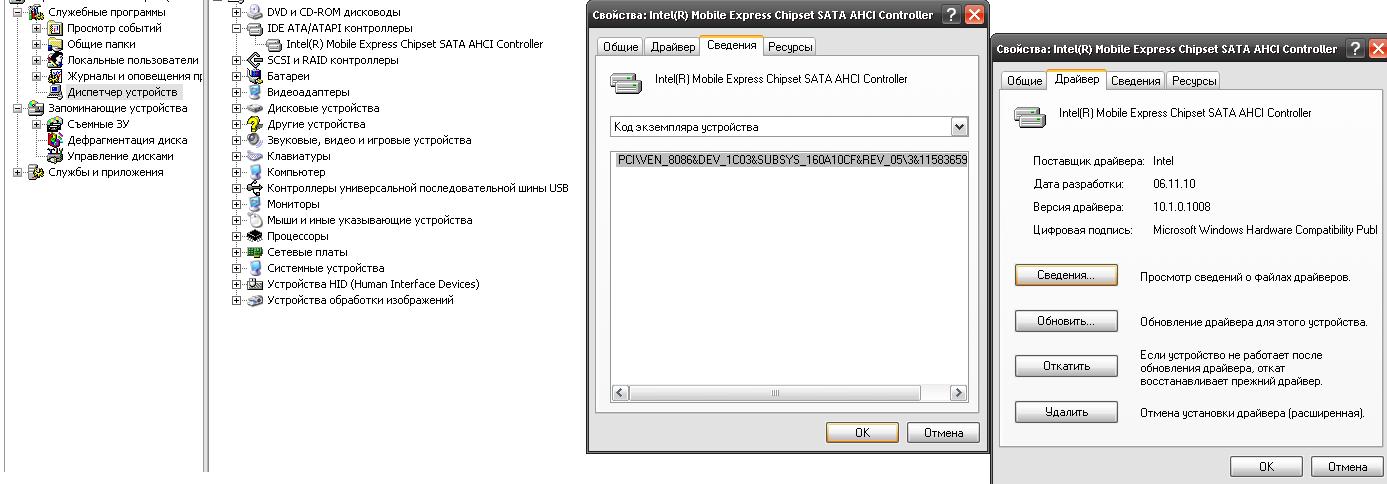Click the Мыши и иные указывающие устройства icon

click(255, 220)
